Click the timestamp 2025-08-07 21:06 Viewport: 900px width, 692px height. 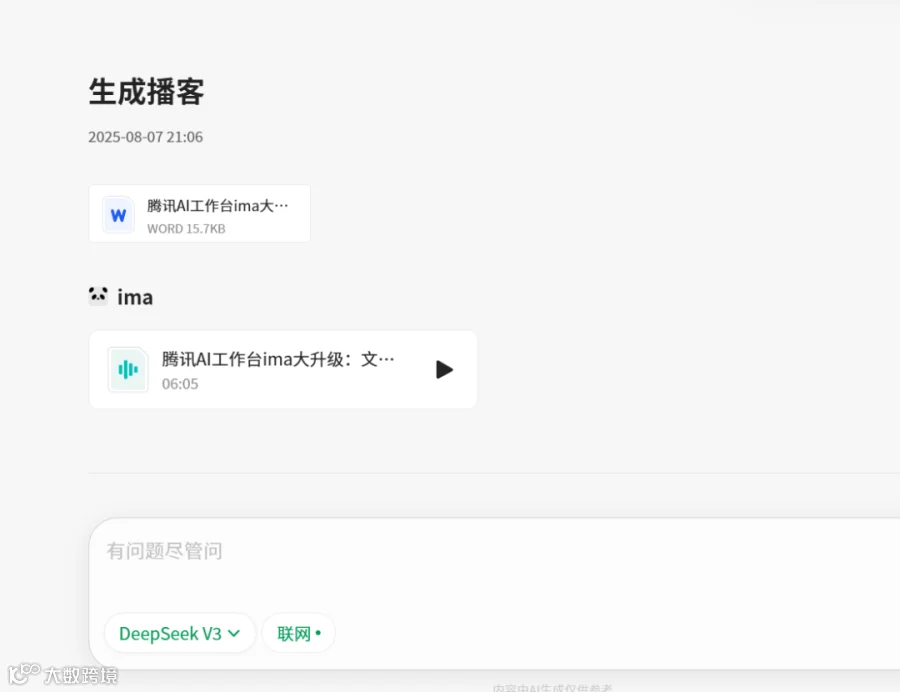pyautogui.click(x=145, y=137)
